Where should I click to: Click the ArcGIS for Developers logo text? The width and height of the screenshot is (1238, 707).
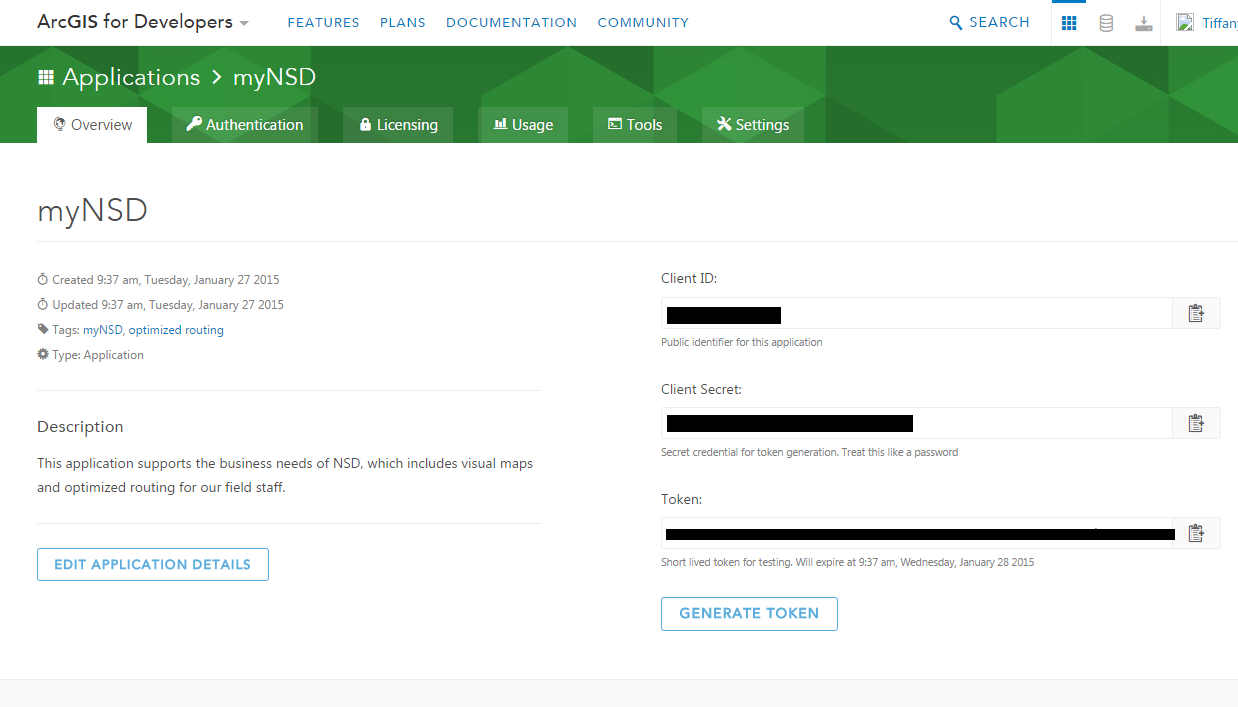(x=135, y=22)
